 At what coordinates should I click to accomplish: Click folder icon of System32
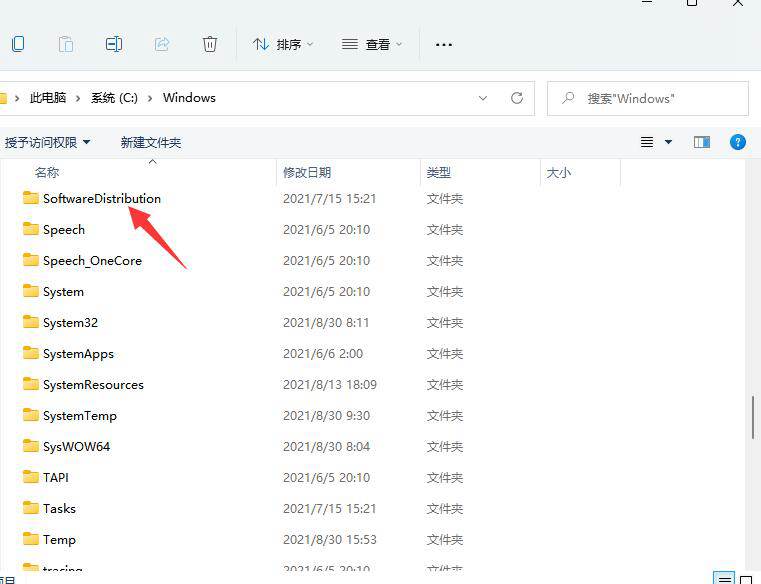point(31,322)
